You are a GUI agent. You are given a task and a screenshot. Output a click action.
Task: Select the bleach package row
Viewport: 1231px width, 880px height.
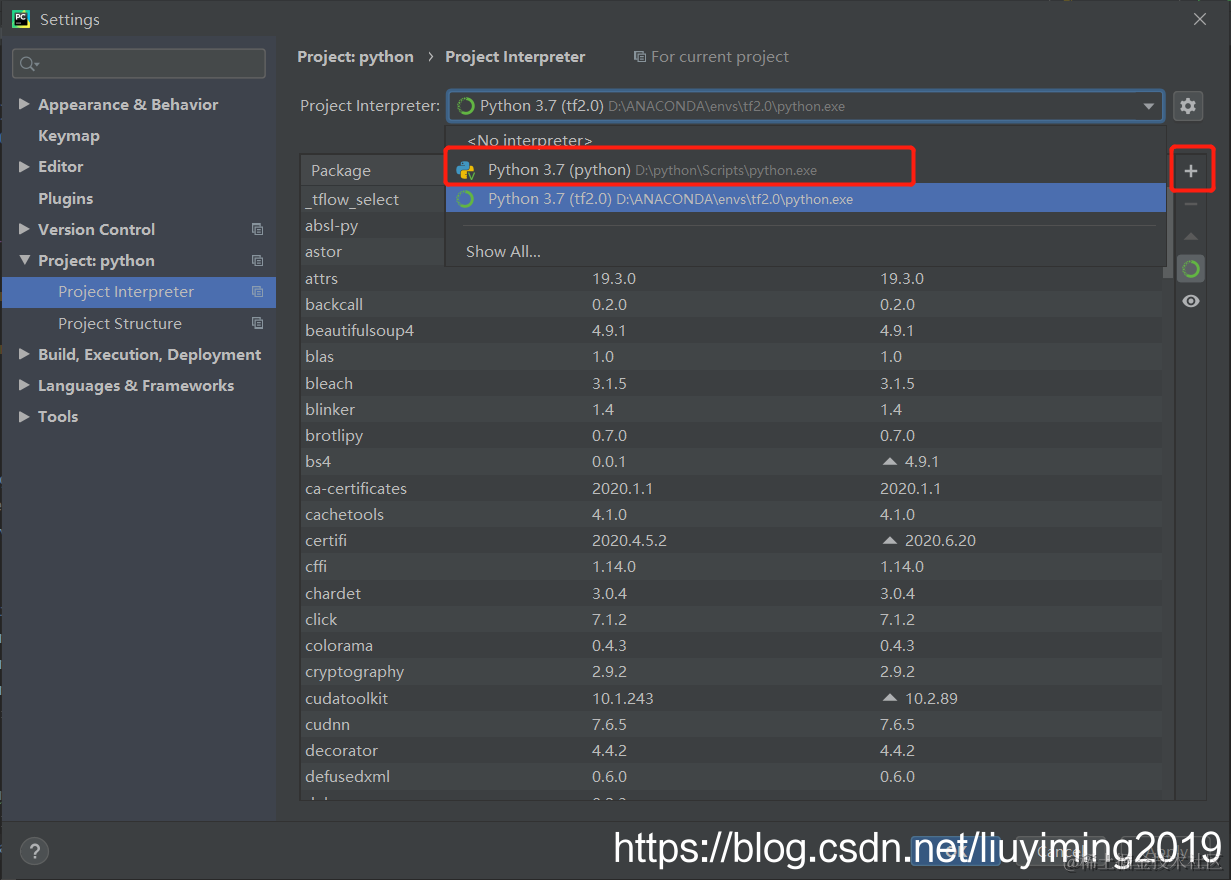pos(732,383)
